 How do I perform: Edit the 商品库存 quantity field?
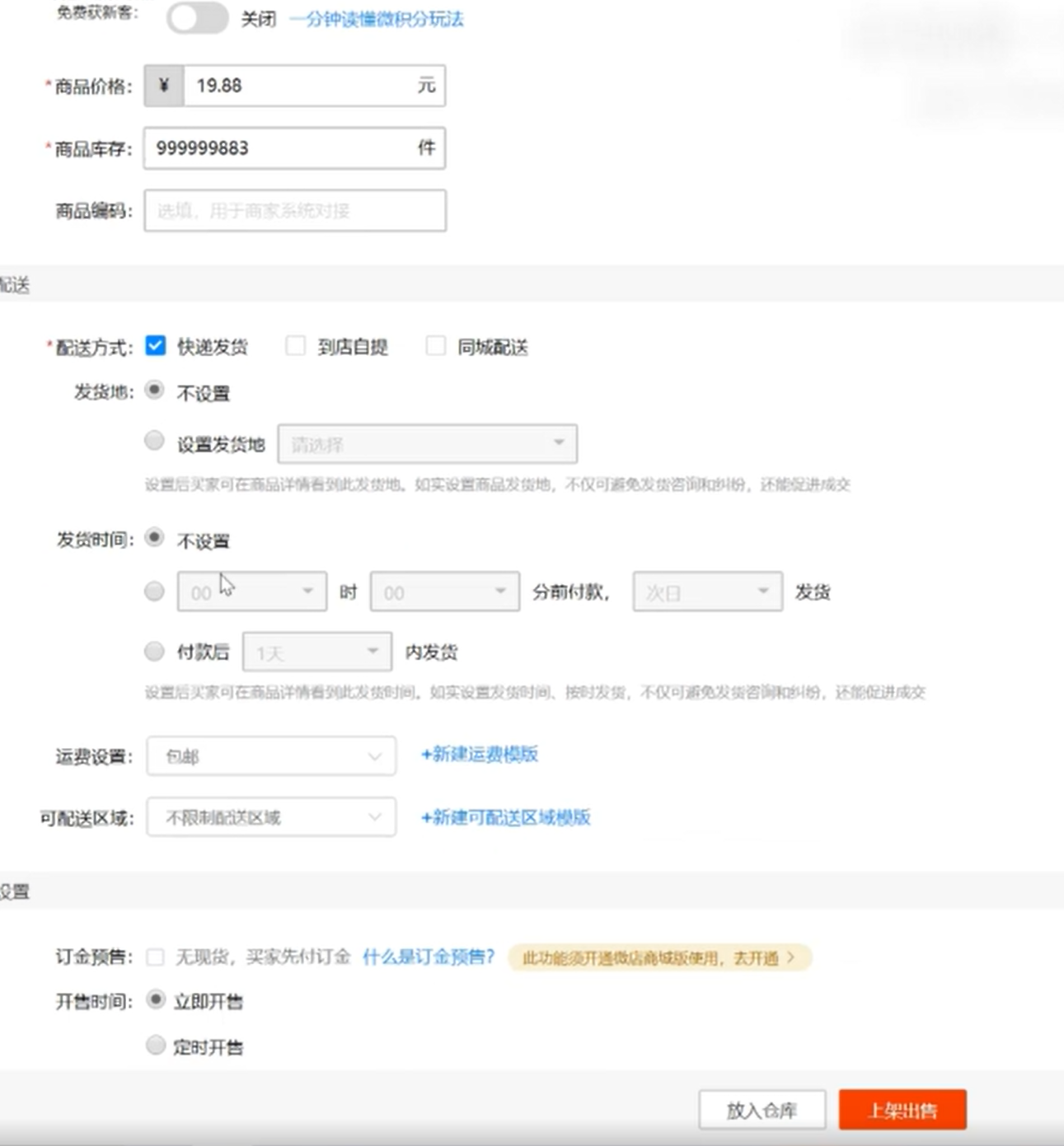[x=294, y=148]
